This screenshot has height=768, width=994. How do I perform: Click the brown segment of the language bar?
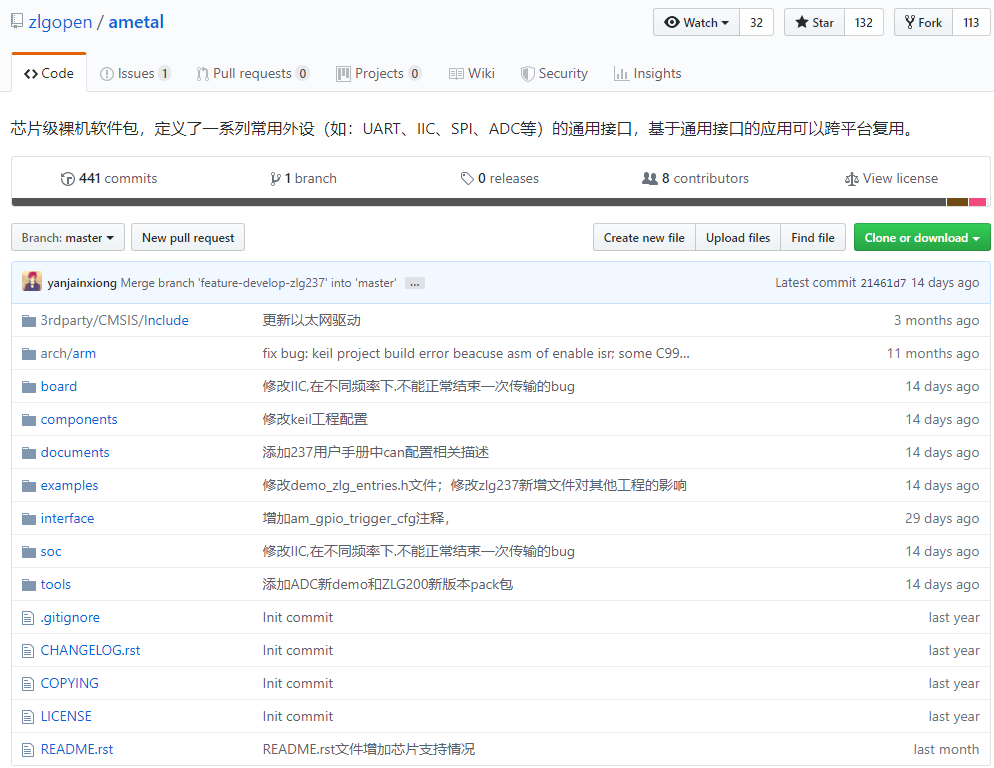point(957,202)
